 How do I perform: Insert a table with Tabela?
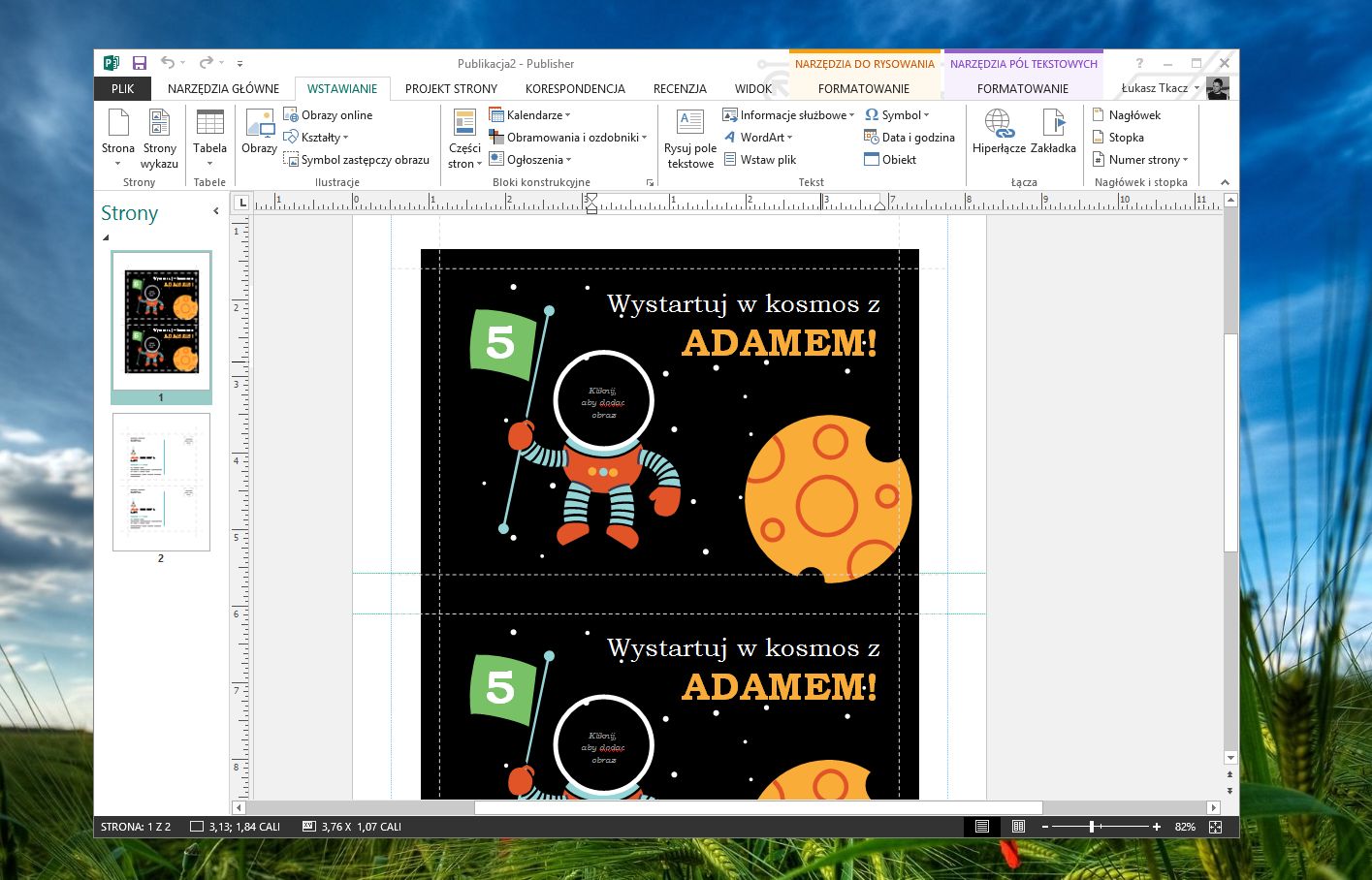pyautogui.click(x=209, y=138)
